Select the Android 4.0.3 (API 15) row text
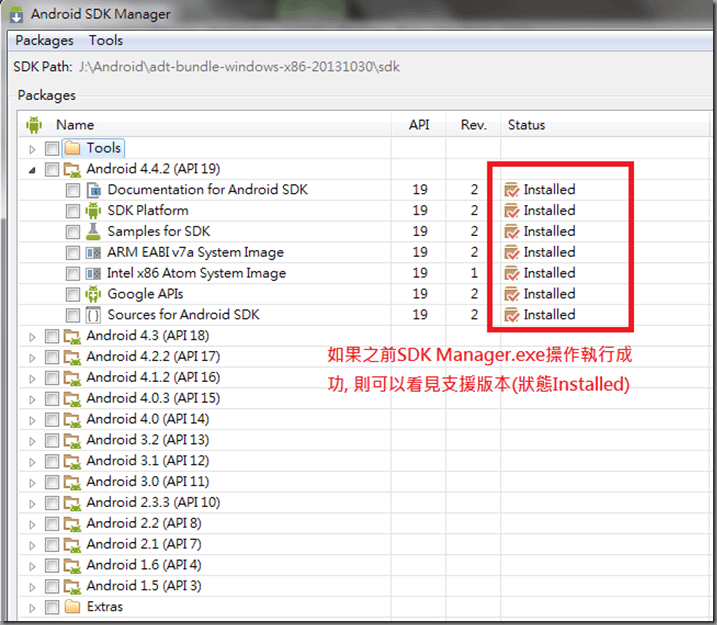 point(153,398)
